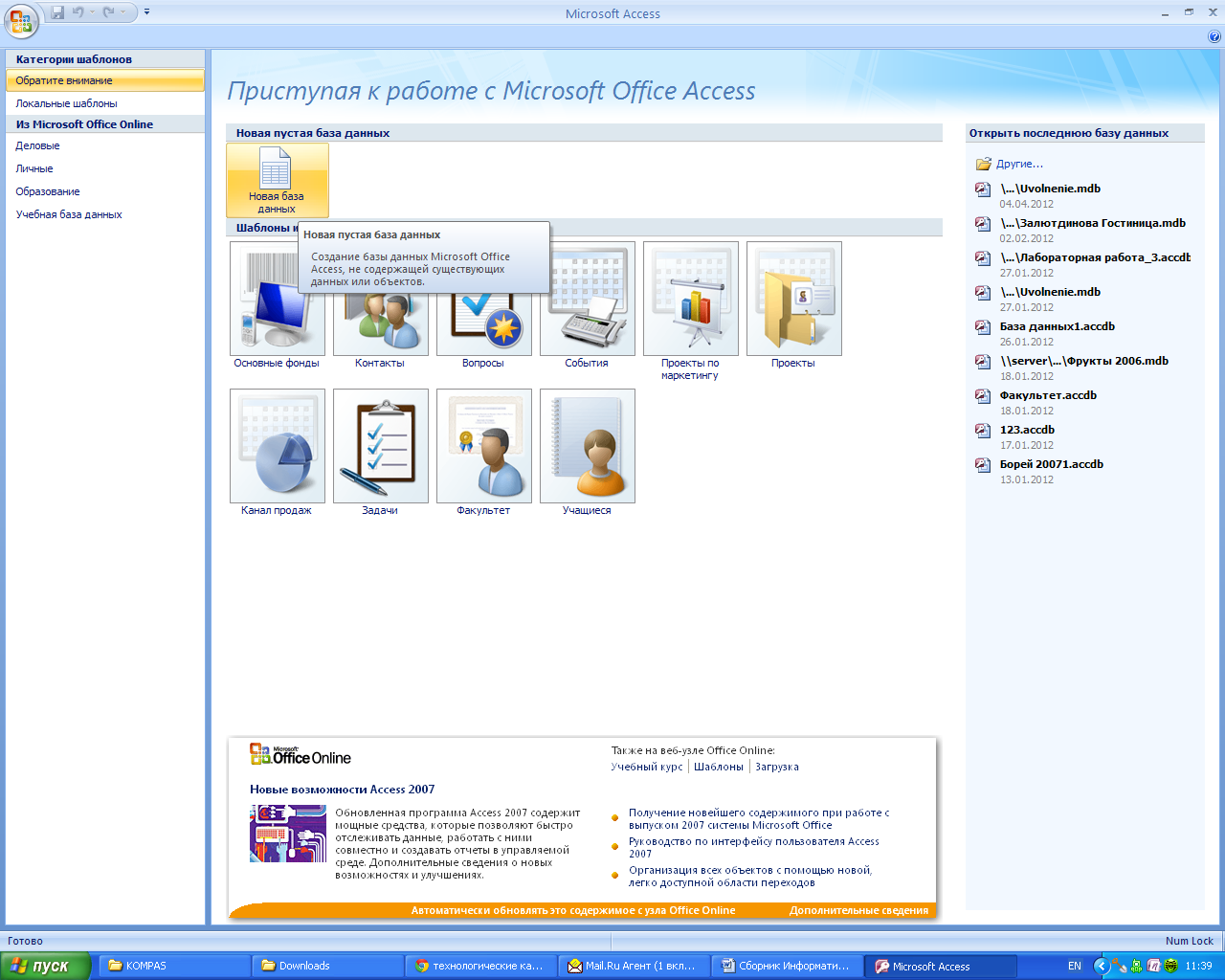Viewport: 1225px width, 980px height.
Task: Open recent База данных1.accdb
Action: (1058, 326)
